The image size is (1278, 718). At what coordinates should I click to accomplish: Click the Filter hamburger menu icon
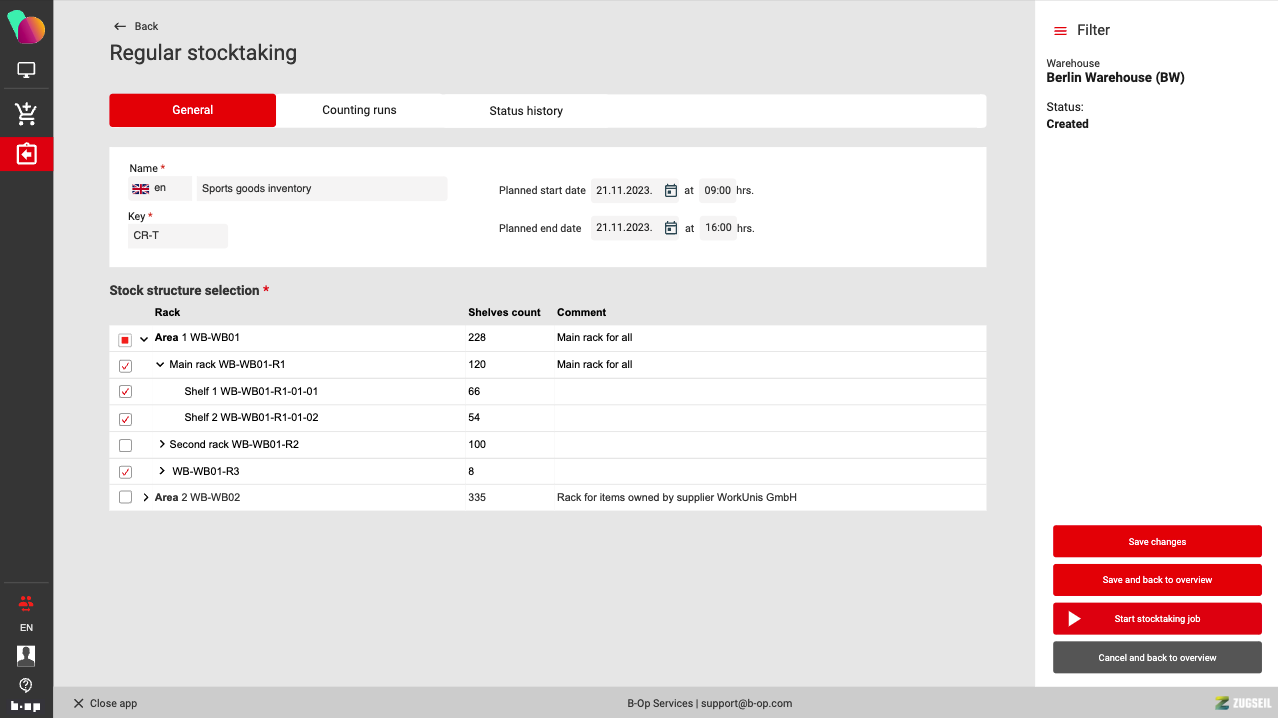click(1060, 31)
